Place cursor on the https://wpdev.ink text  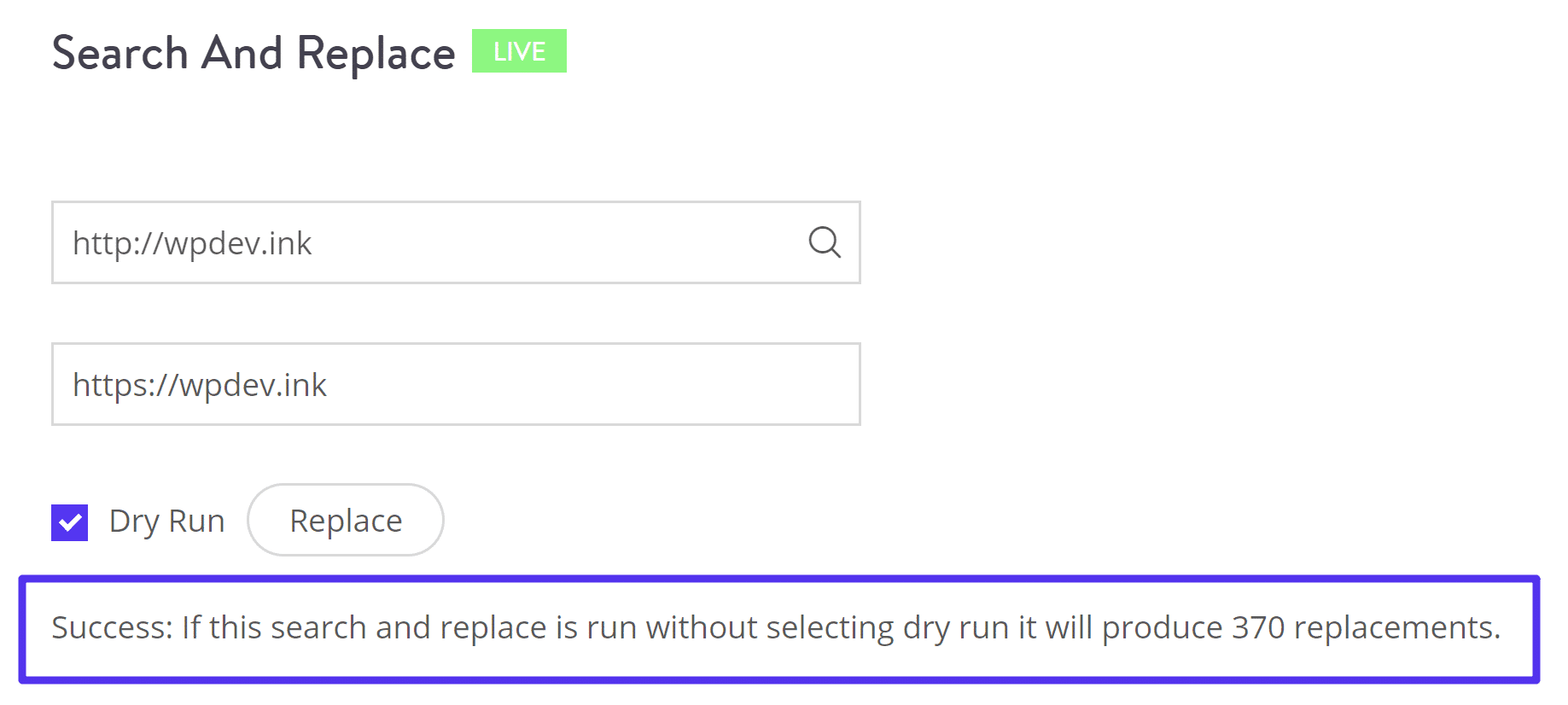point(200,385)
